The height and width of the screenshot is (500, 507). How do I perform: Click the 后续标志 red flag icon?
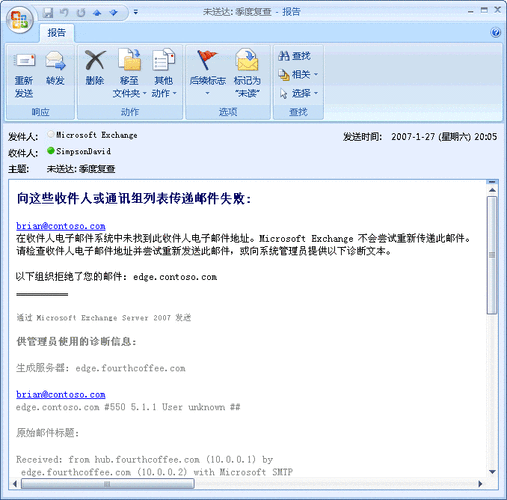207,59
